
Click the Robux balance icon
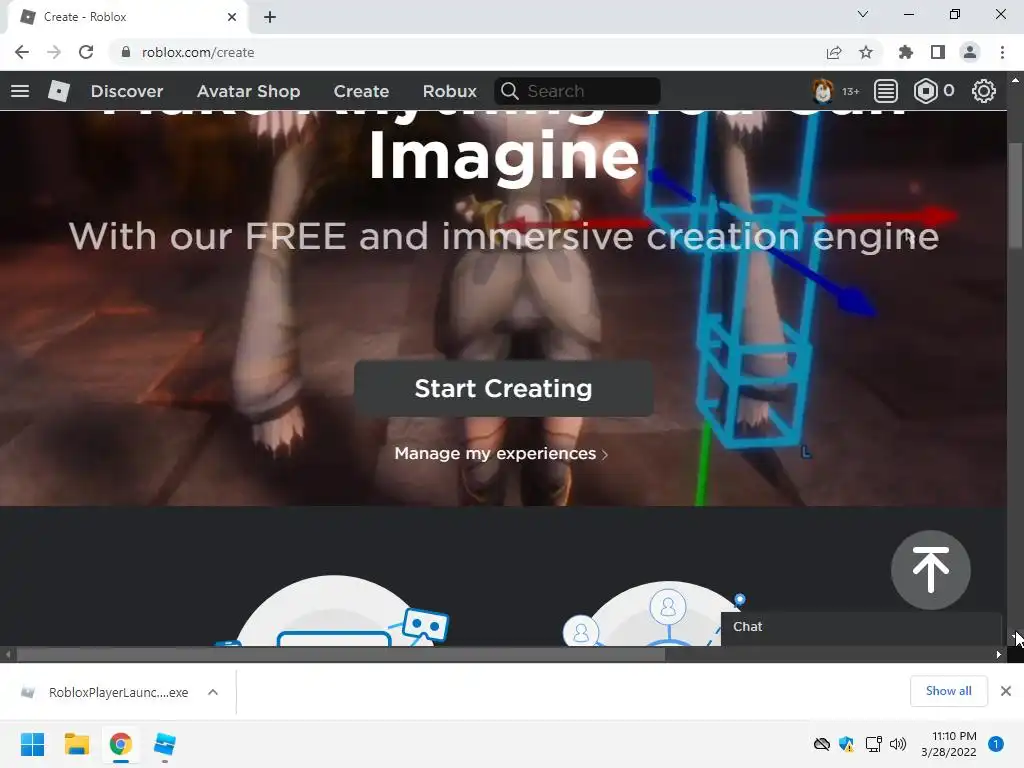pos(925,91)
